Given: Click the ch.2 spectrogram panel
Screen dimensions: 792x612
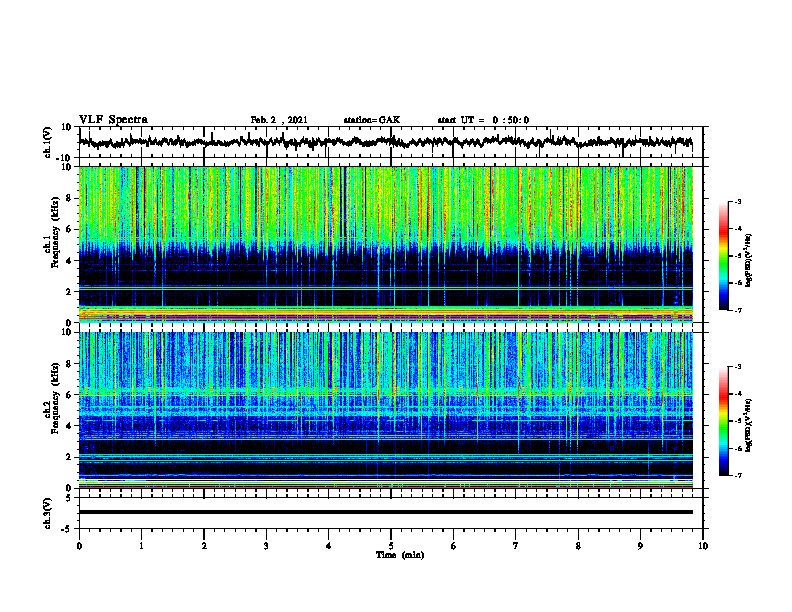Looking at the screenshot, I should (x=385, y=410).
